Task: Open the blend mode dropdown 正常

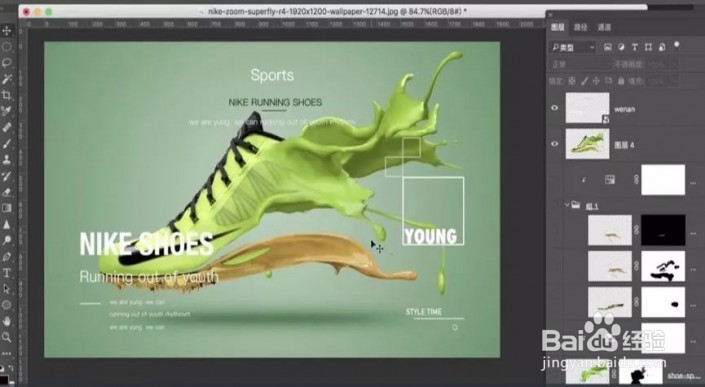Action: (580, 64)
